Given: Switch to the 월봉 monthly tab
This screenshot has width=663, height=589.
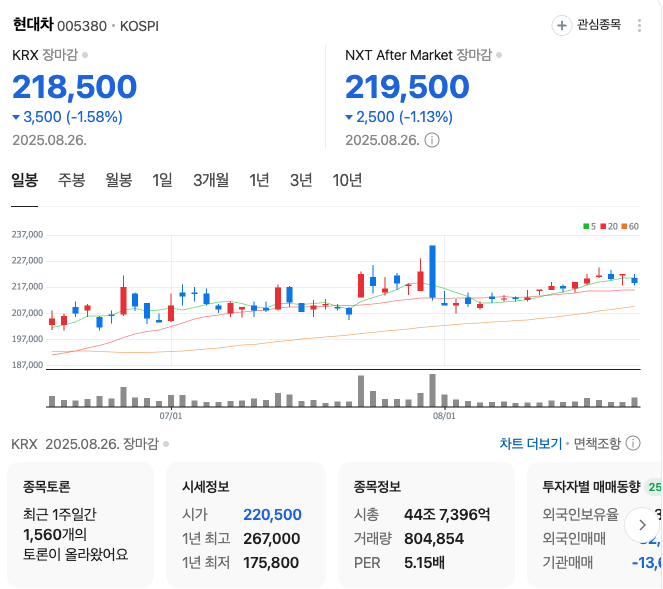Looking at the screenshot, I should 119,181.
